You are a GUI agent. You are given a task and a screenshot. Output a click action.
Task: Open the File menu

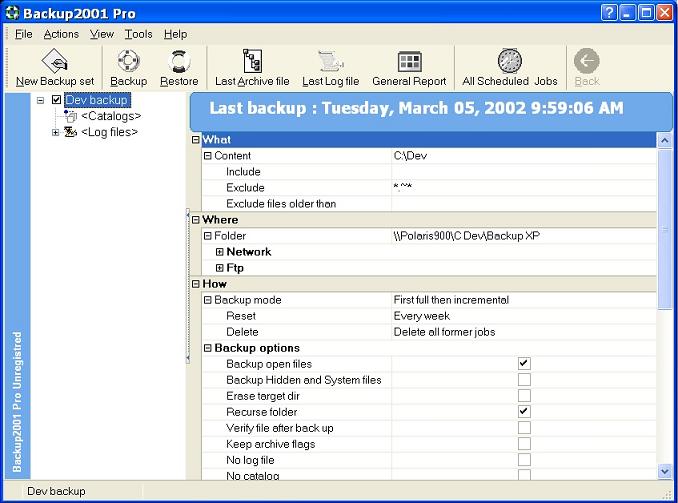pyautogui.click(x=23, y=34)
